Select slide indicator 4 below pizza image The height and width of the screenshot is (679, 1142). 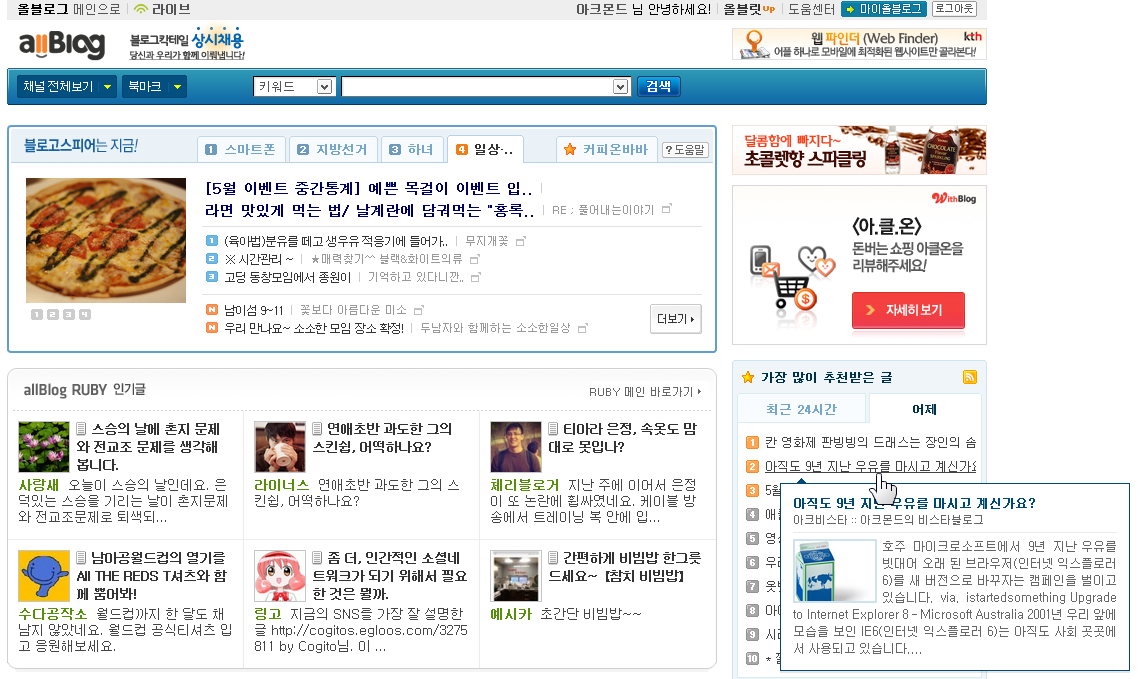85,314
